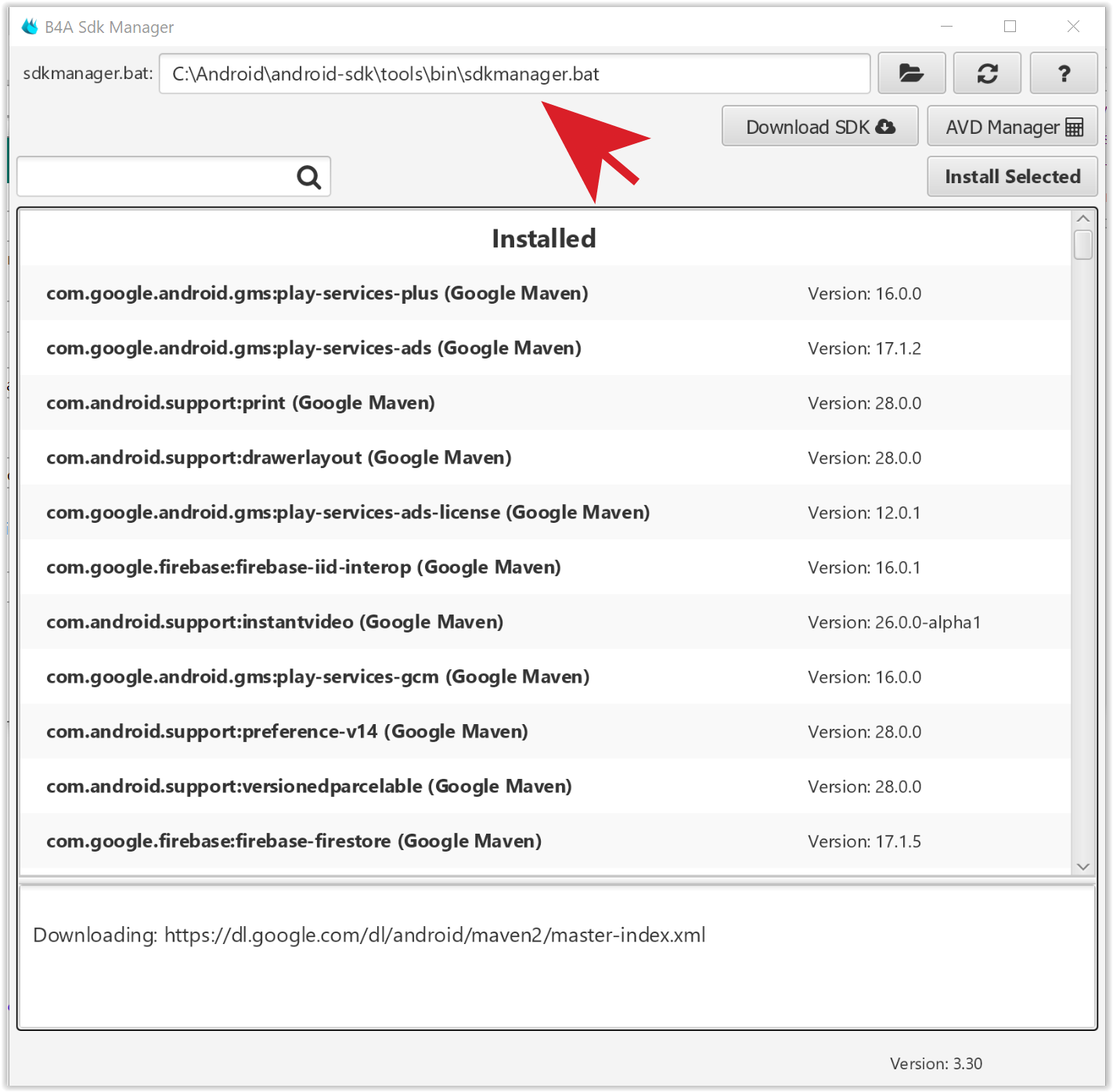Click Version: 16.0.1 text
The image size is (1113, 1092).
[864, 568]
